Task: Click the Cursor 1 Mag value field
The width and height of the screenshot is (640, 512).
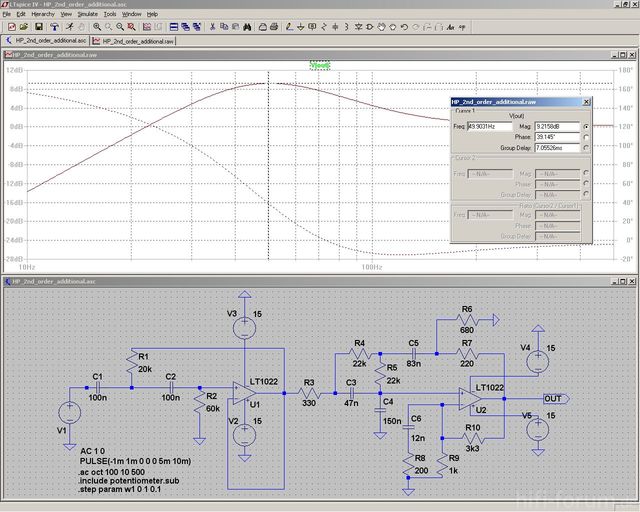Action: pos(557,127)
